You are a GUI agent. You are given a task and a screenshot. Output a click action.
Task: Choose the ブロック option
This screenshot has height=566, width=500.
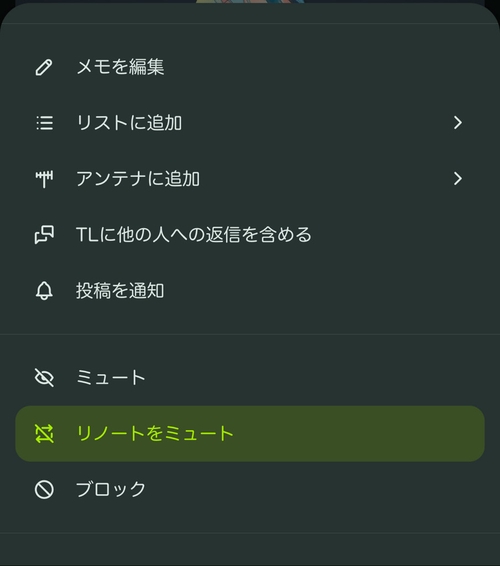(250, 489)
